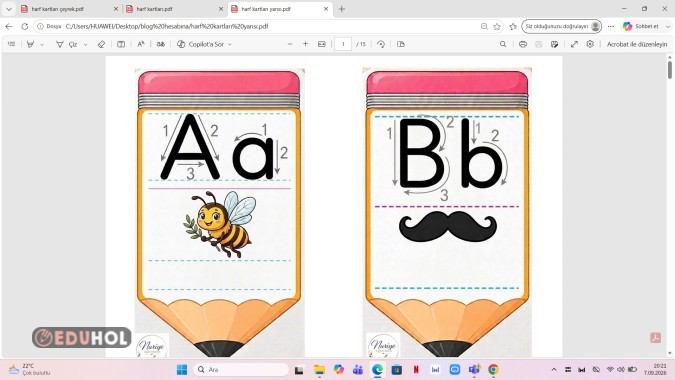Expand the arrow next to Sohbet et
675x380 pixels.
point(668,26)
